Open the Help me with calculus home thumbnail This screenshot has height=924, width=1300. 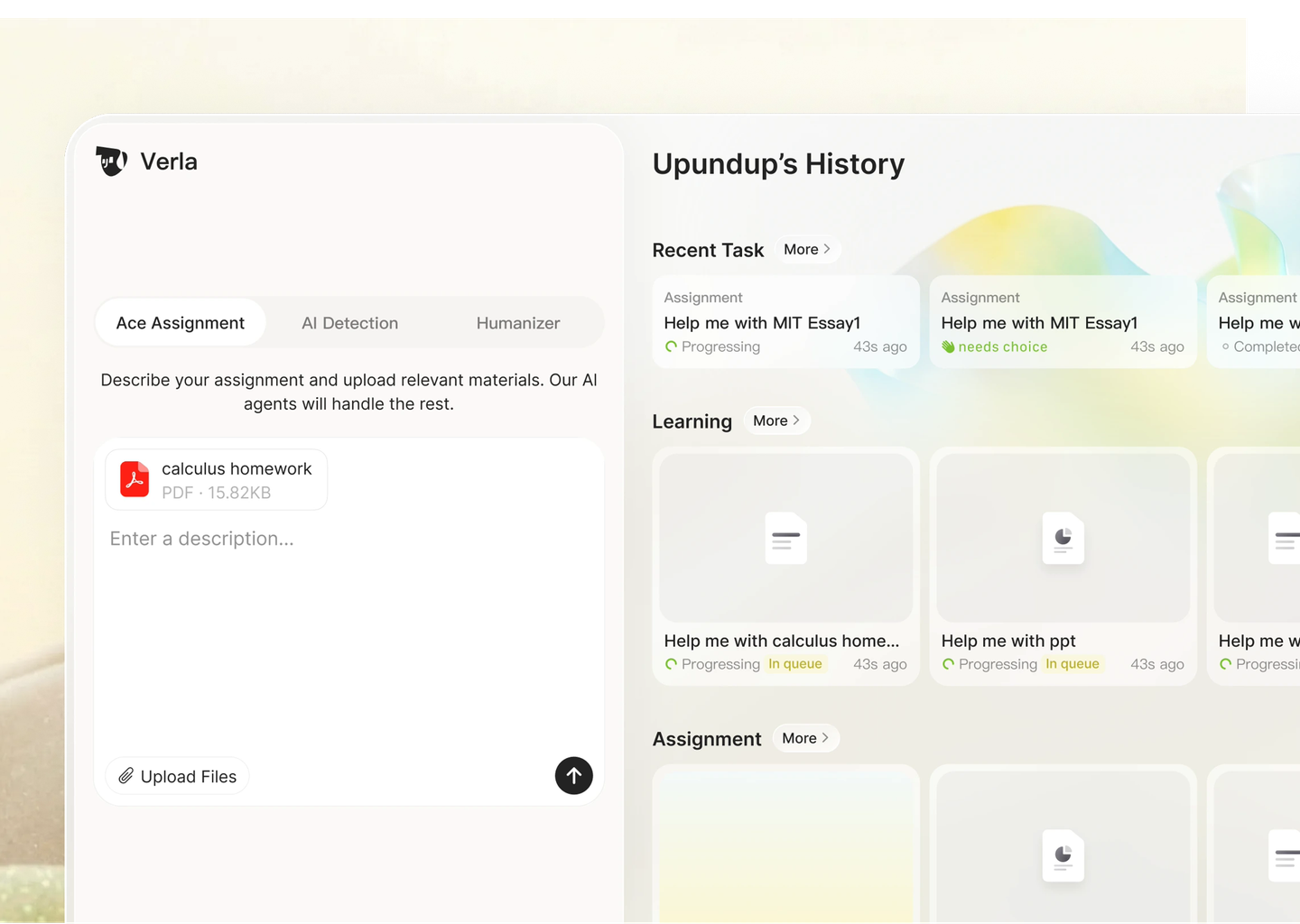(786, 538)
